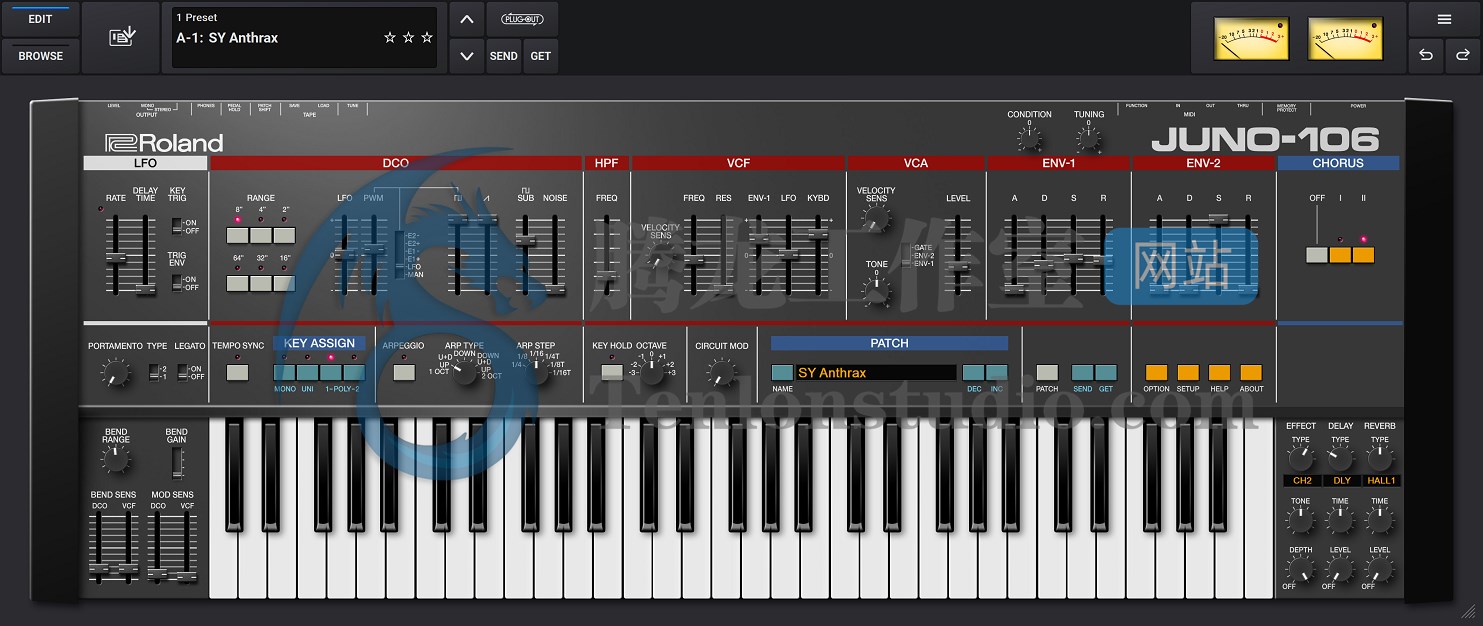Click the top SEND button
Image resolution: width=1483 pixels, height=626 pixels.
tap(503, 56)
